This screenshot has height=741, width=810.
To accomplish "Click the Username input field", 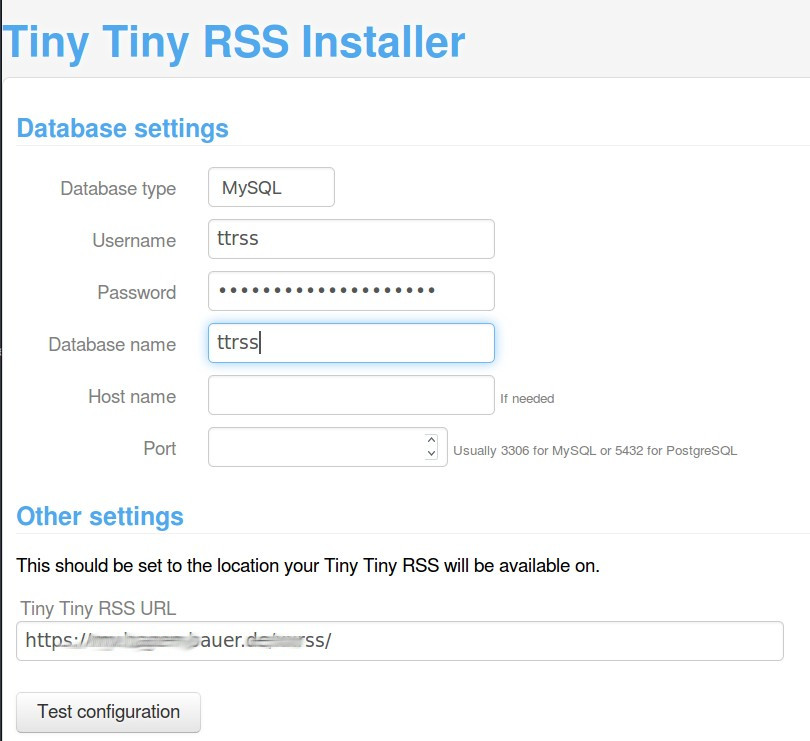I will (x=351, y=240).
